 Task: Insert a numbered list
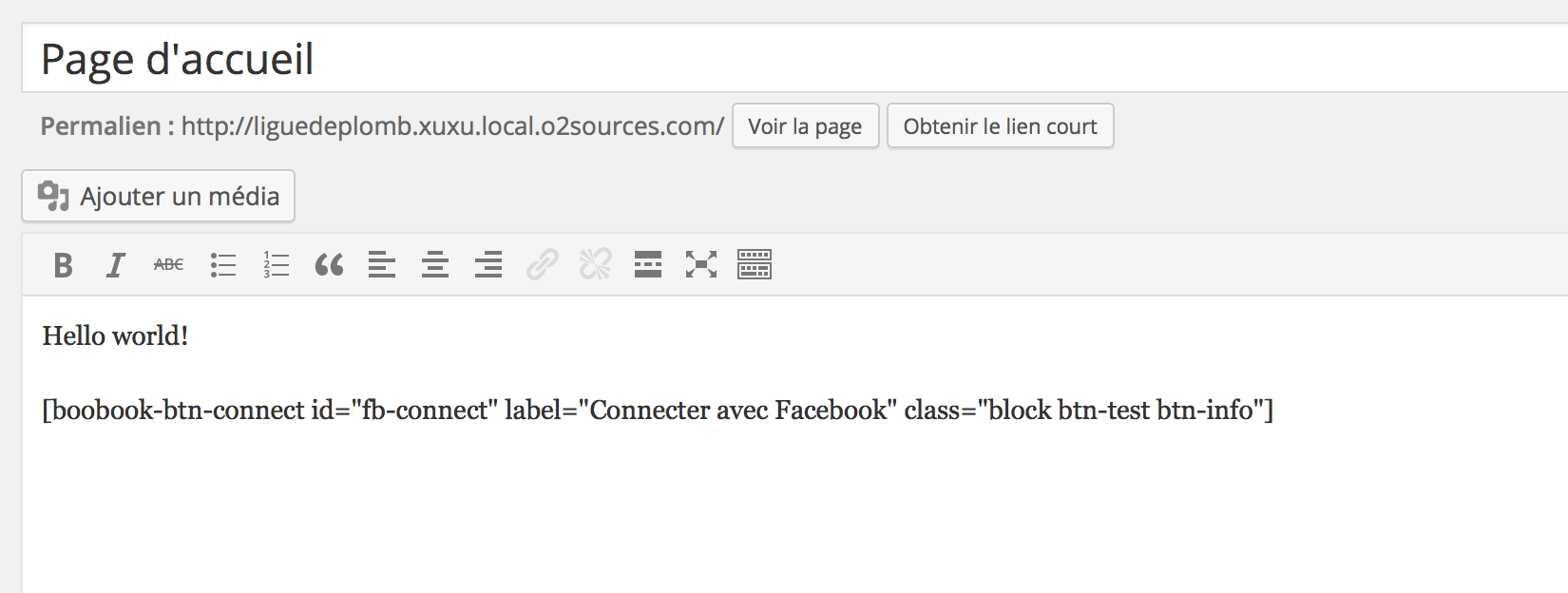tap(276, 265)
